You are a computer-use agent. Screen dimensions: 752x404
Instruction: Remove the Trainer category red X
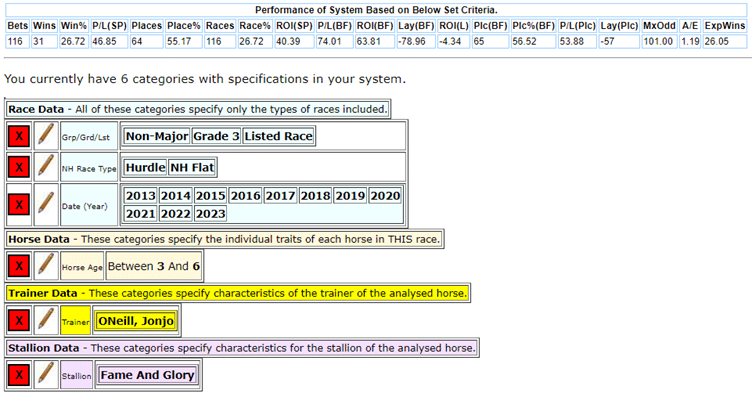19,321
